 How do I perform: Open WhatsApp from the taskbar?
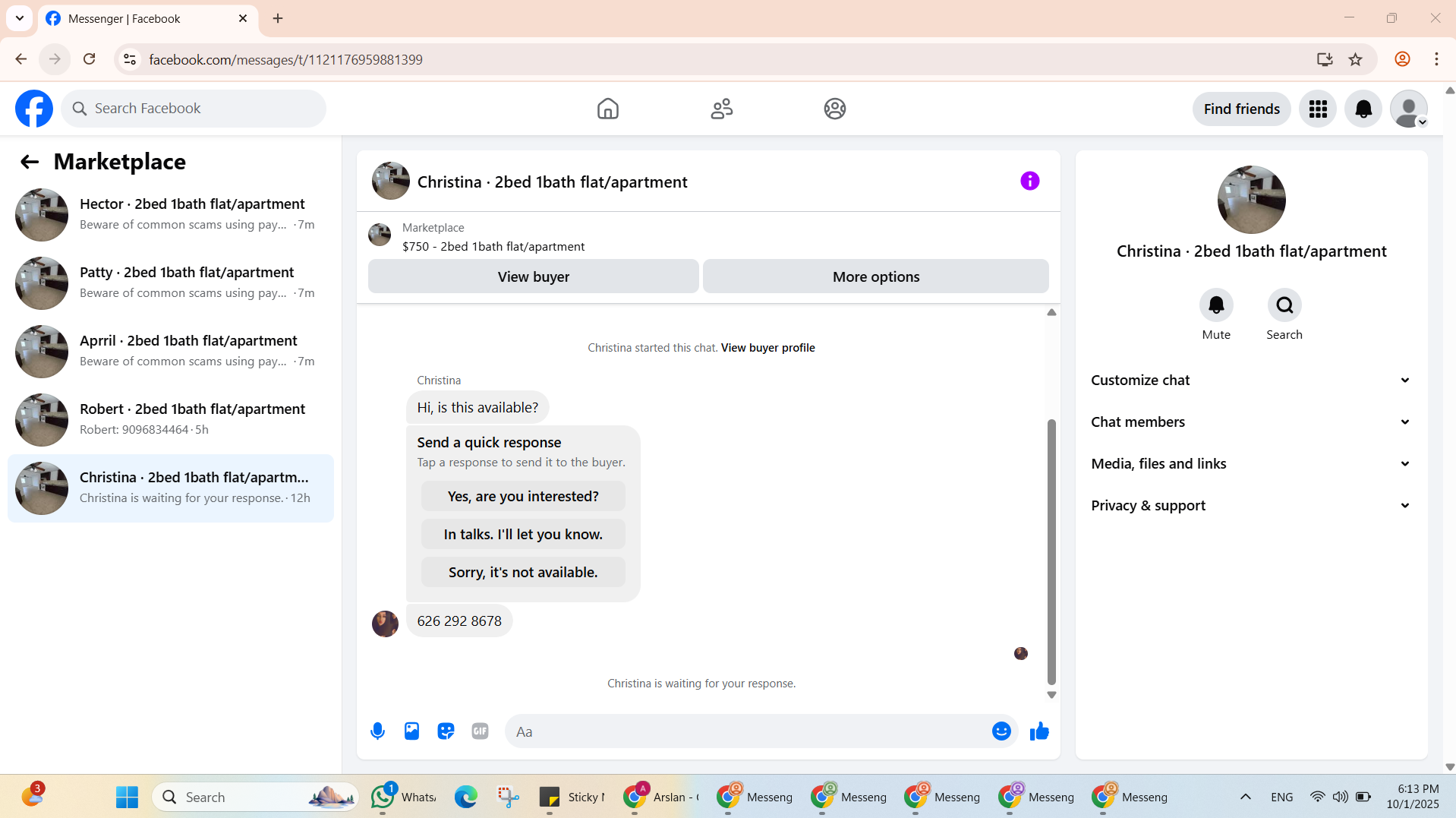pos(402,797)
